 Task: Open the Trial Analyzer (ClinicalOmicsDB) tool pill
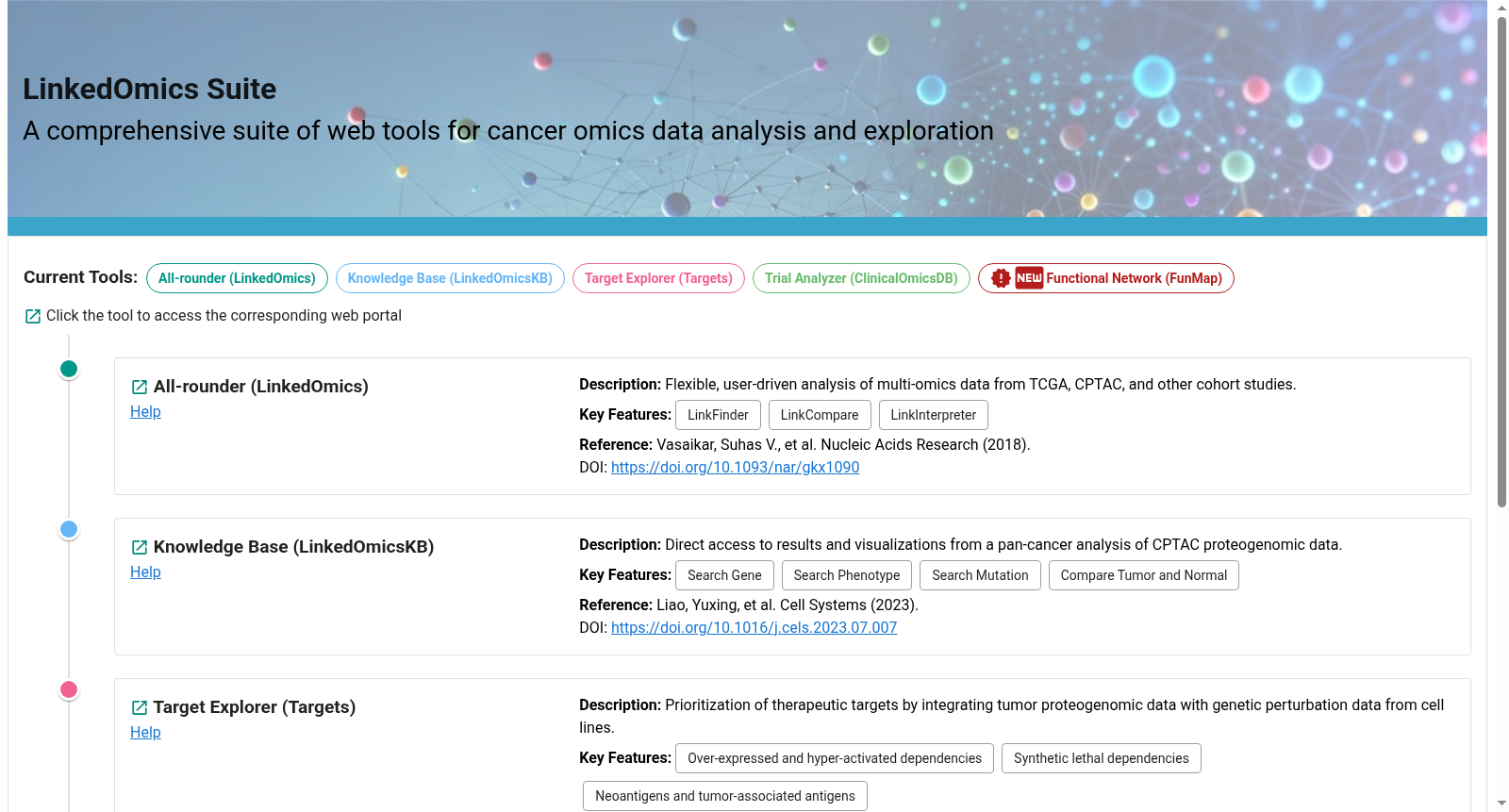[x=861, y=278]
